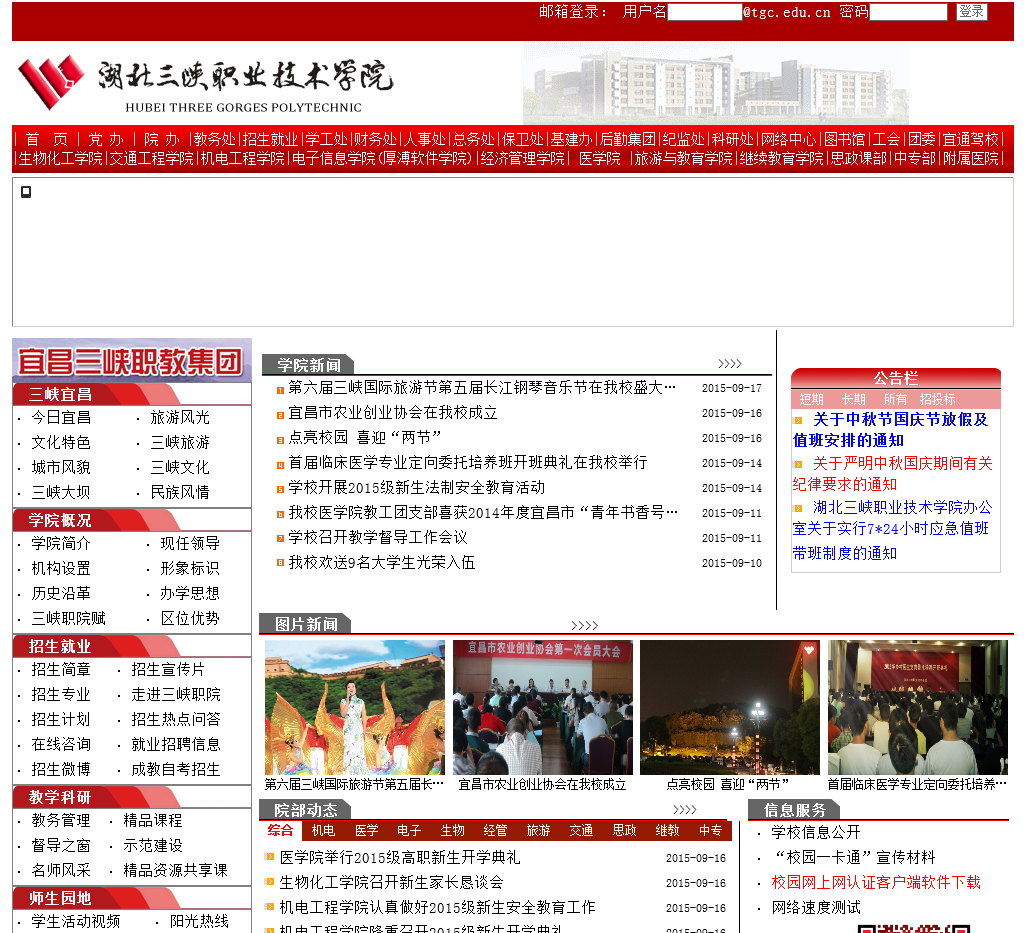
Task: Open the 临床医学 ceremony photo thumbnail
Action: 917,707
